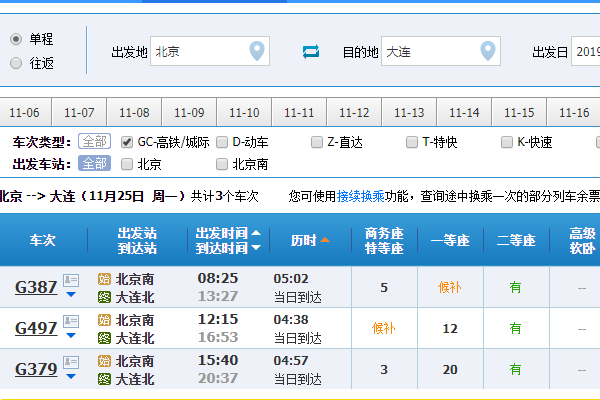600x400 pixels.
Task: Switch to the 11-06 date tab
Action: (24, 112)
